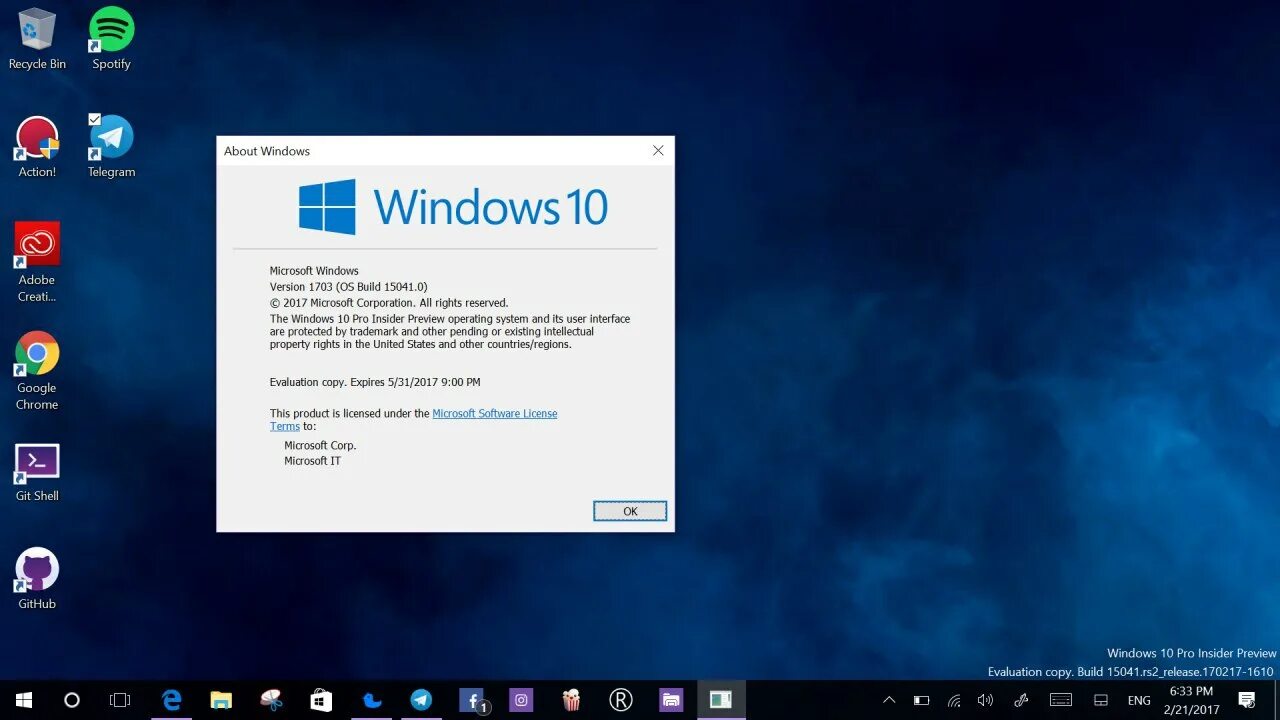Switch to Telegram on the taskbar
1280x720 pixels.
(421, 700)
